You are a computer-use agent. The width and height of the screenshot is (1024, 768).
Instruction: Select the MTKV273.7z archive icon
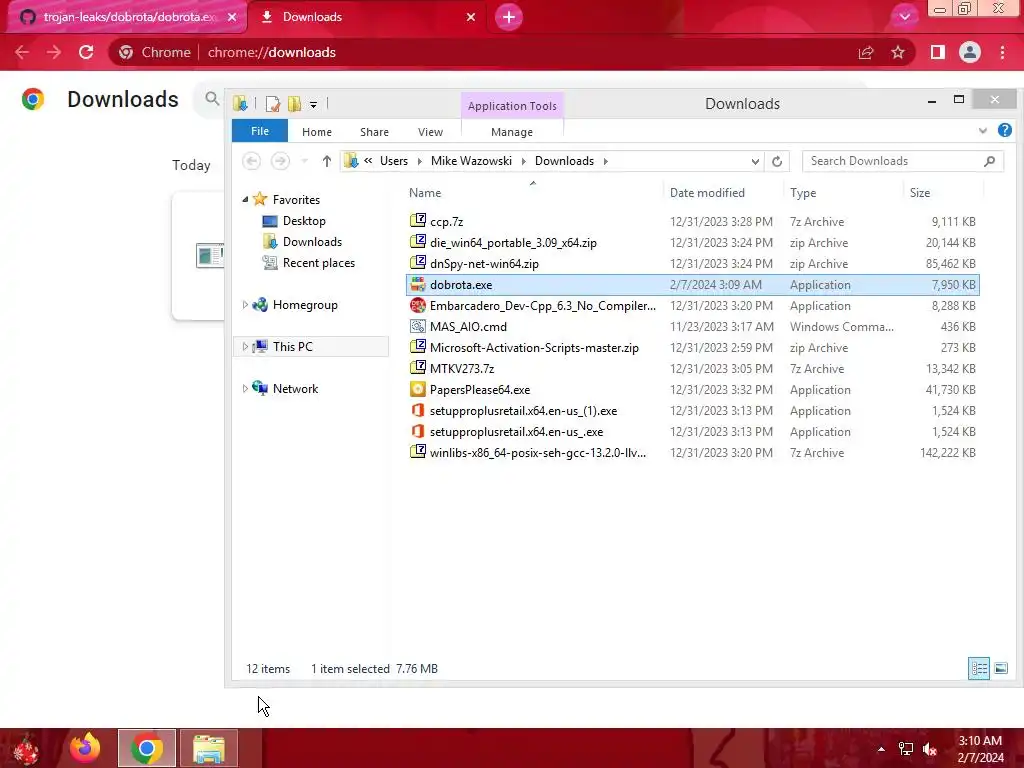418,368
